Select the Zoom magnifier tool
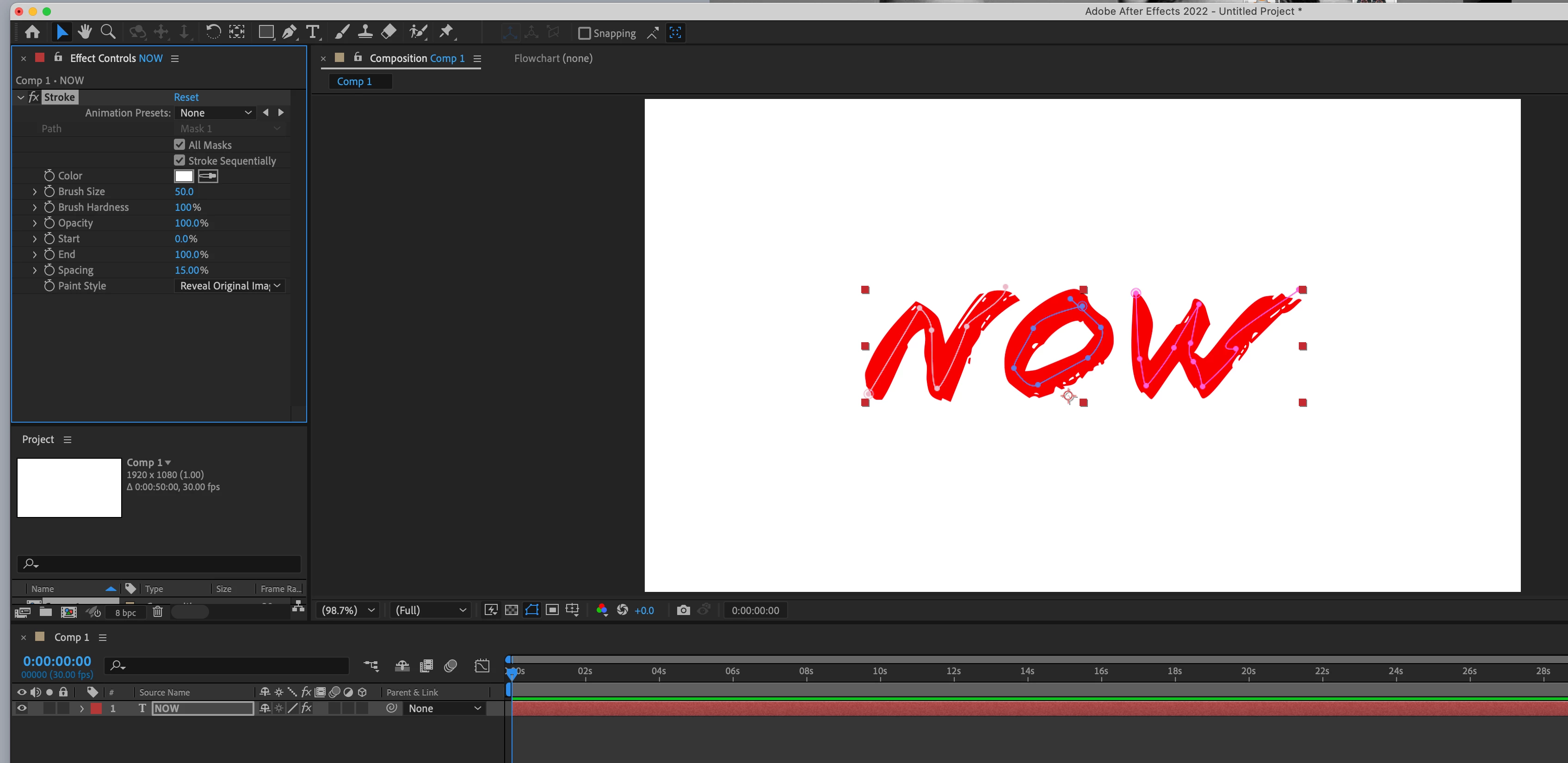 108,31
